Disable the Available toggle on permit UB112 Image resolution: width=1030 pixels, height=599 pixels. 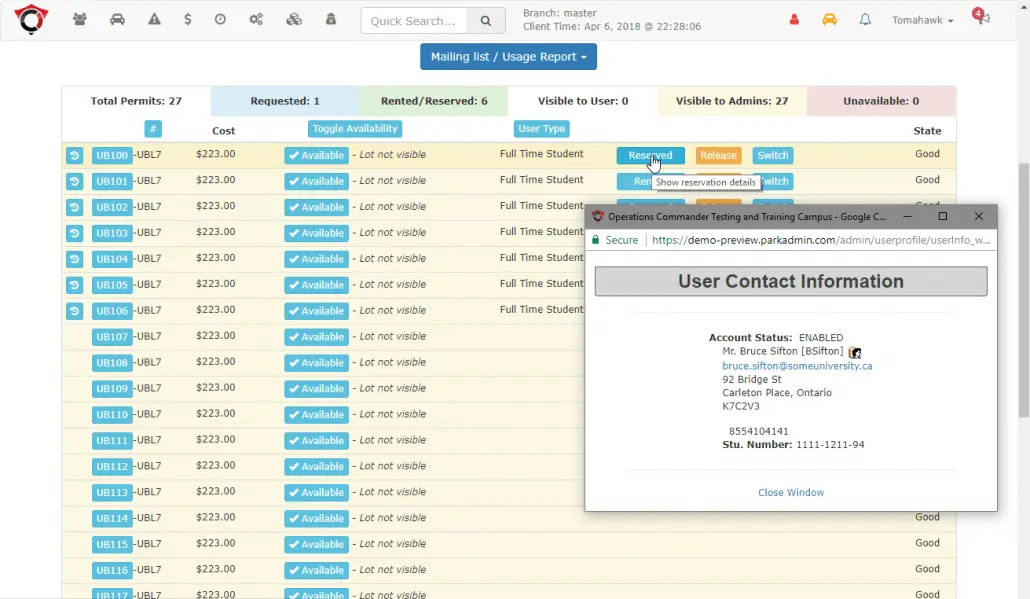point(316,466)
